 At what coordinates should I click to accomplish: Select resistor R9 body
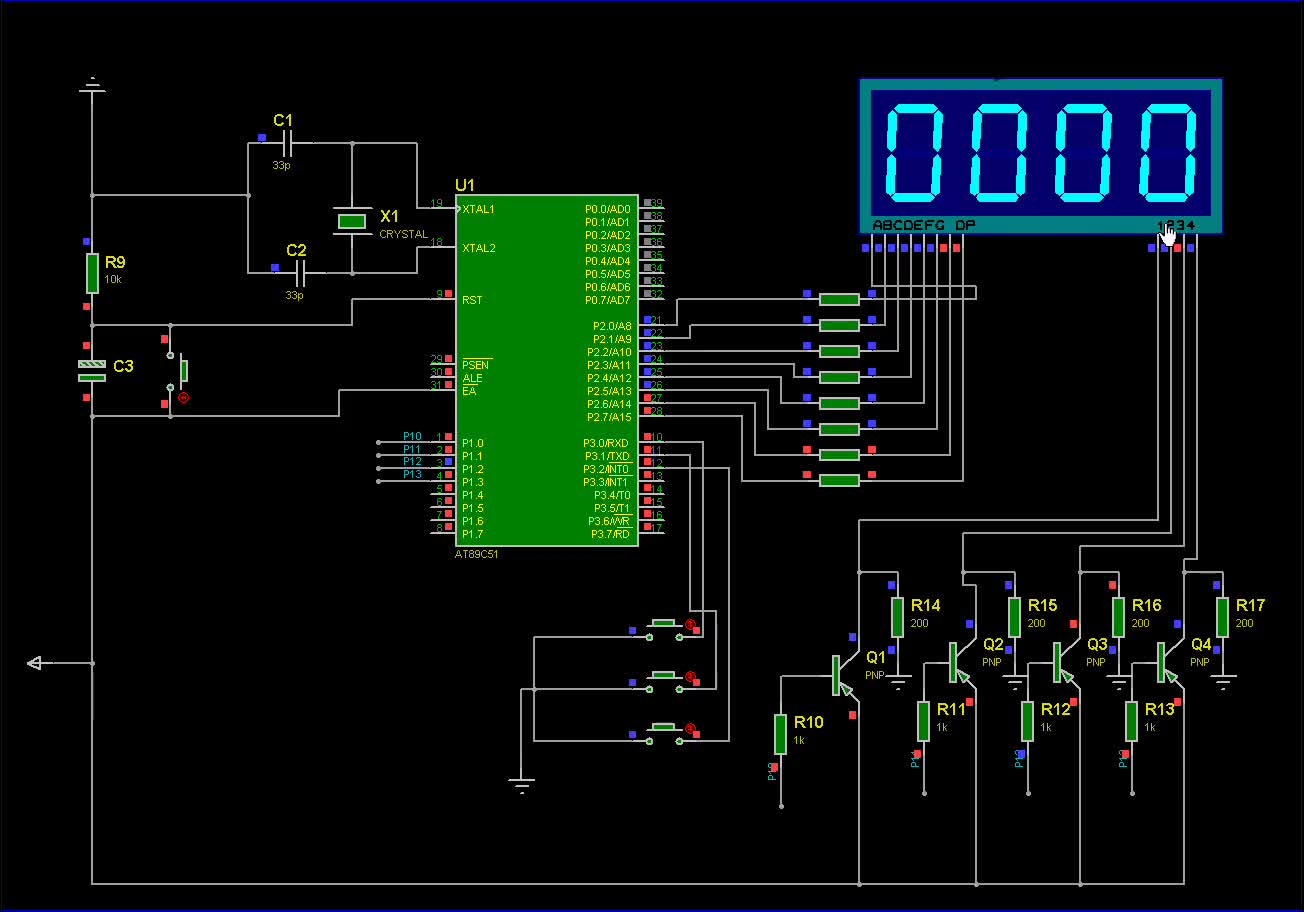pyautogui.click(x=92, y=273)
